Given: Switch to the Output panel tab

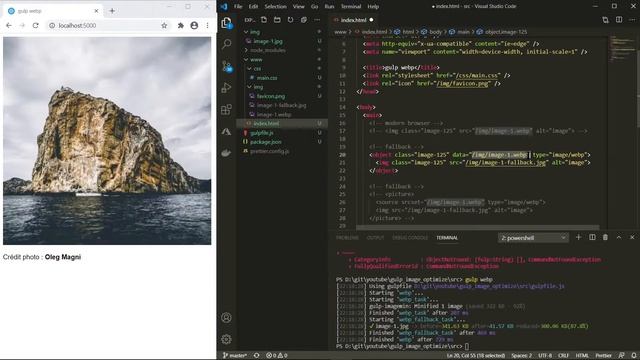Looking at the screenshot, I should coord(375,238).
